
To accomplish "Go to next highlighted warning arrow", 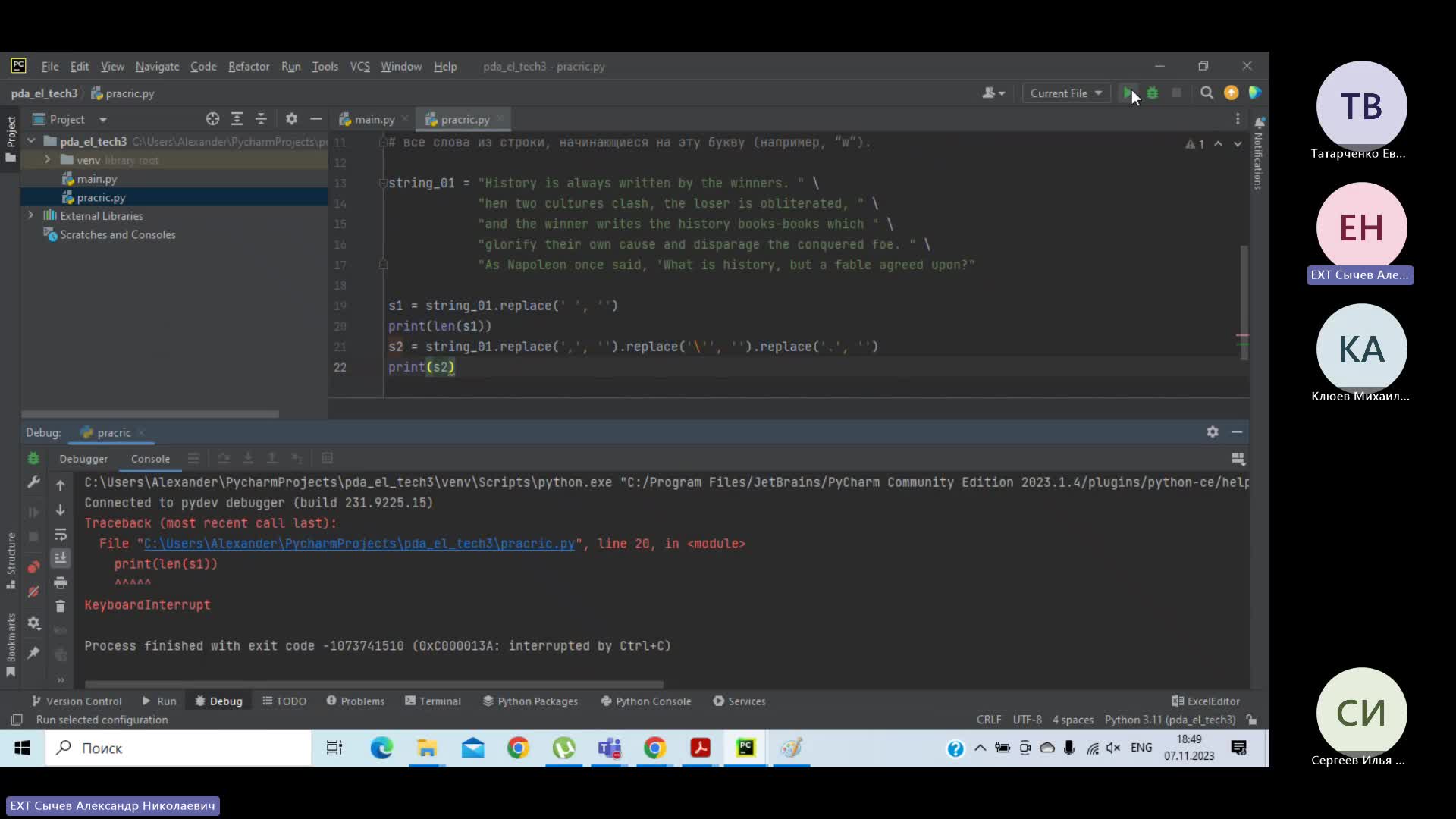I will point(1238,143).
